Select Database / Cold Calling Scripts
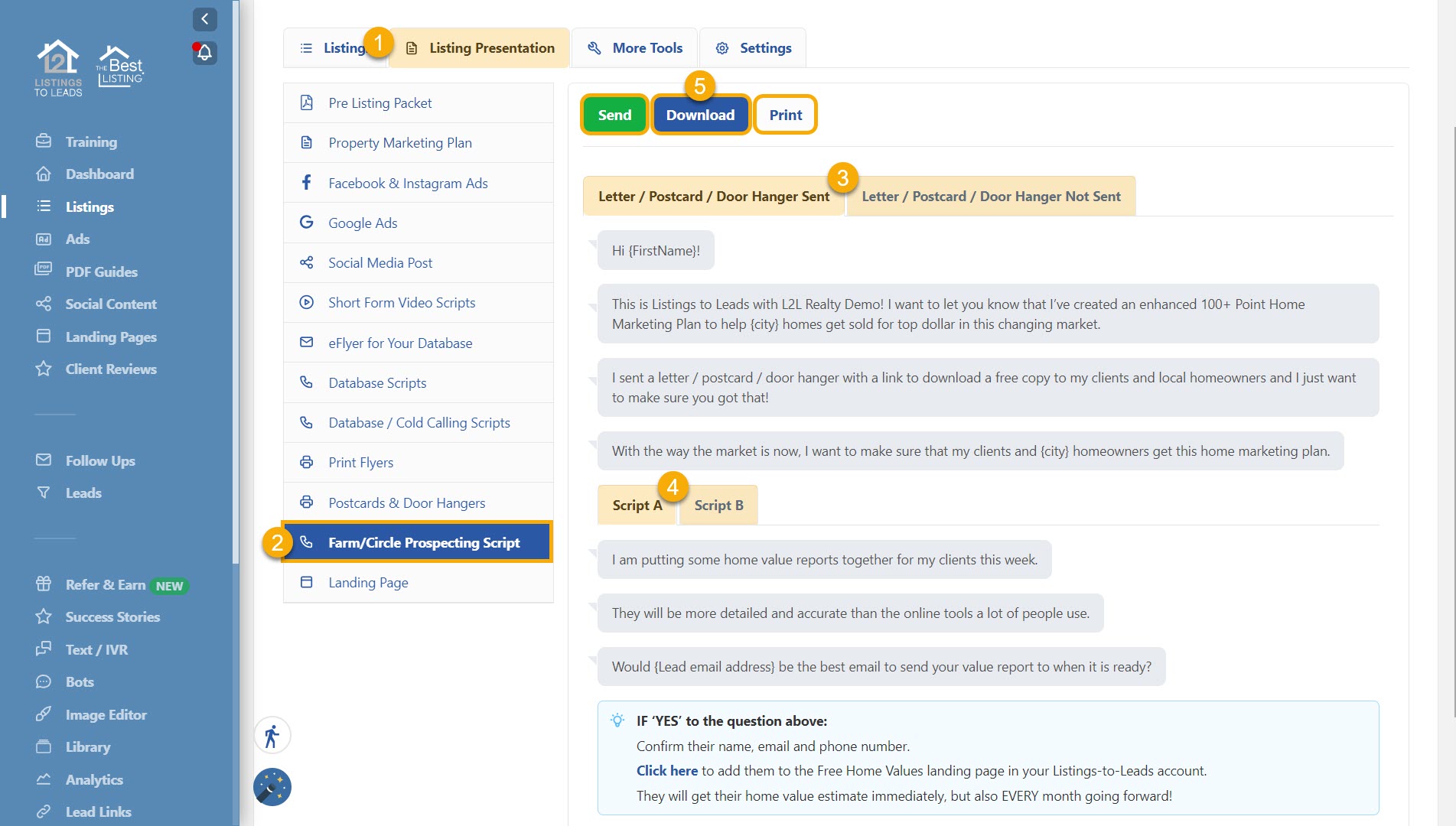Screen dimensions: 1456x826 click(x=419, y=422)
